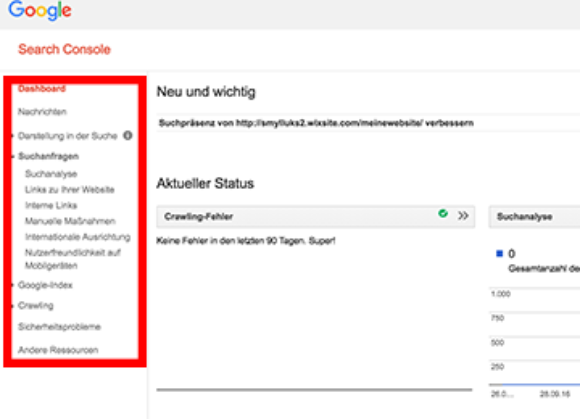Image resolution: width=580 pixels, height=419 pixels.
Task: Open Internationale Ausrichtung
Action: [x=78, y=237]
